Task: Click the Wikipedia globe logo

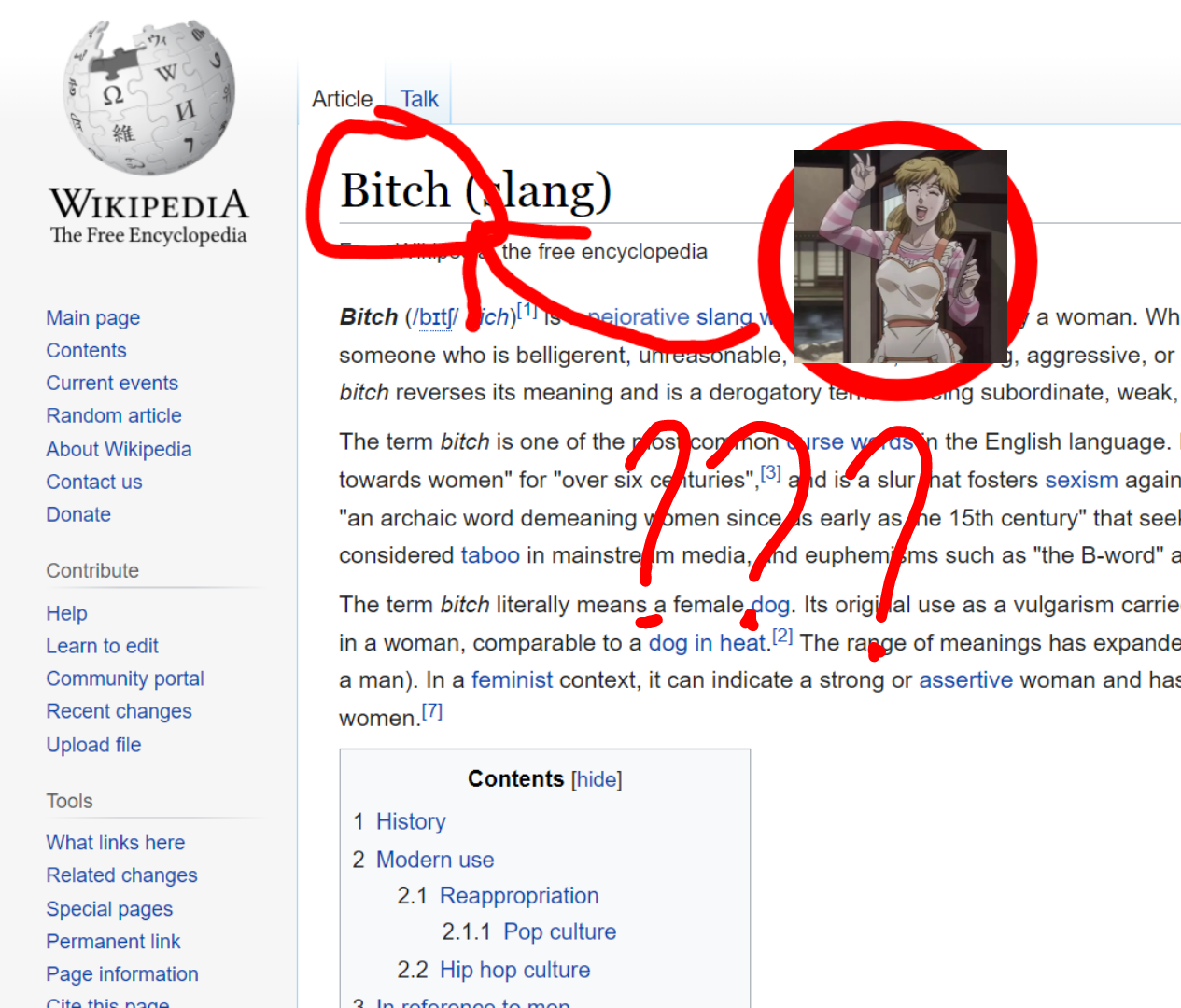Action: [148, 98]
